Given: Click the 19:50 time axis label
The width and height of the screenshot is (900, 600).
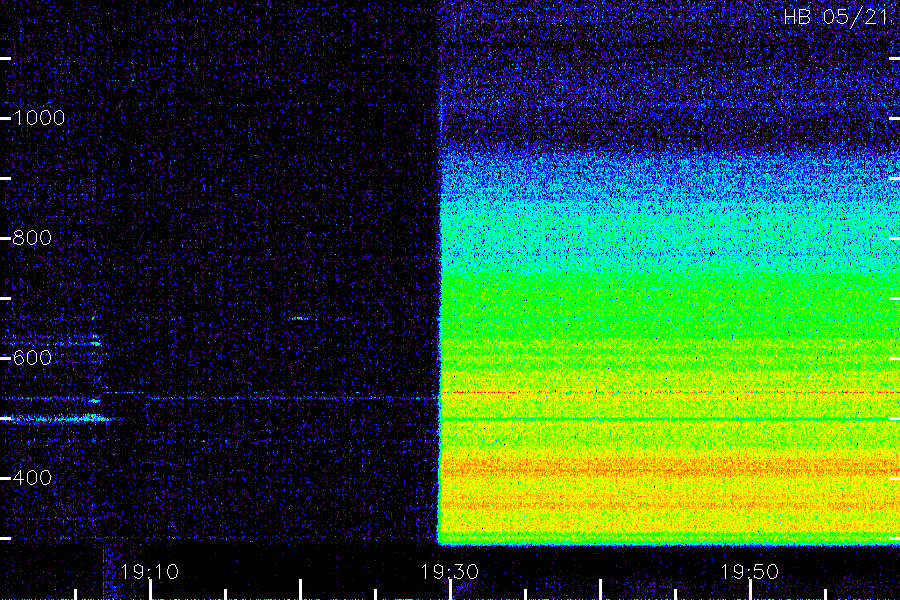Looking at the screenshot, I should (750, 572).
